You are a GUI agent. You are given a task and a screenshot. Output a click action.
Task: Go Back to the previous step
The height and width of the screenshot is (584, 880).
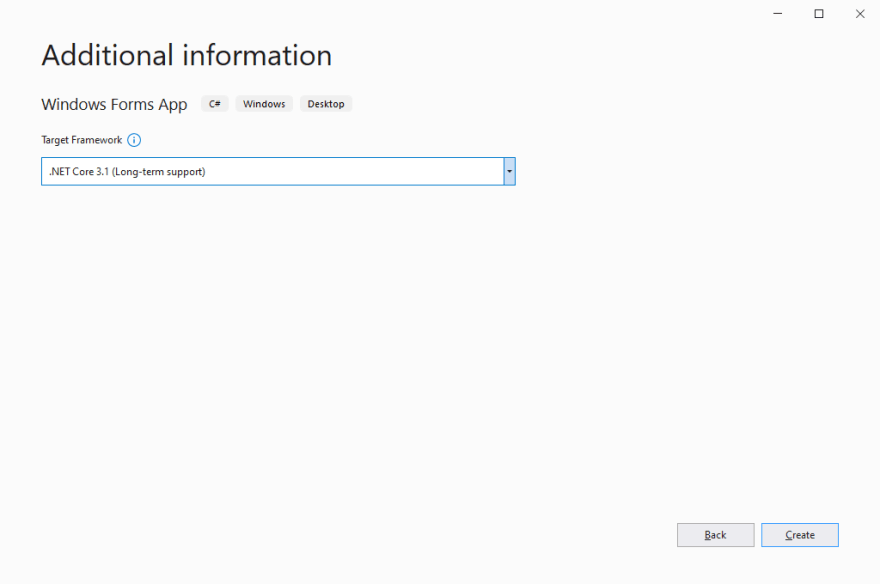[x=716, y=535]
